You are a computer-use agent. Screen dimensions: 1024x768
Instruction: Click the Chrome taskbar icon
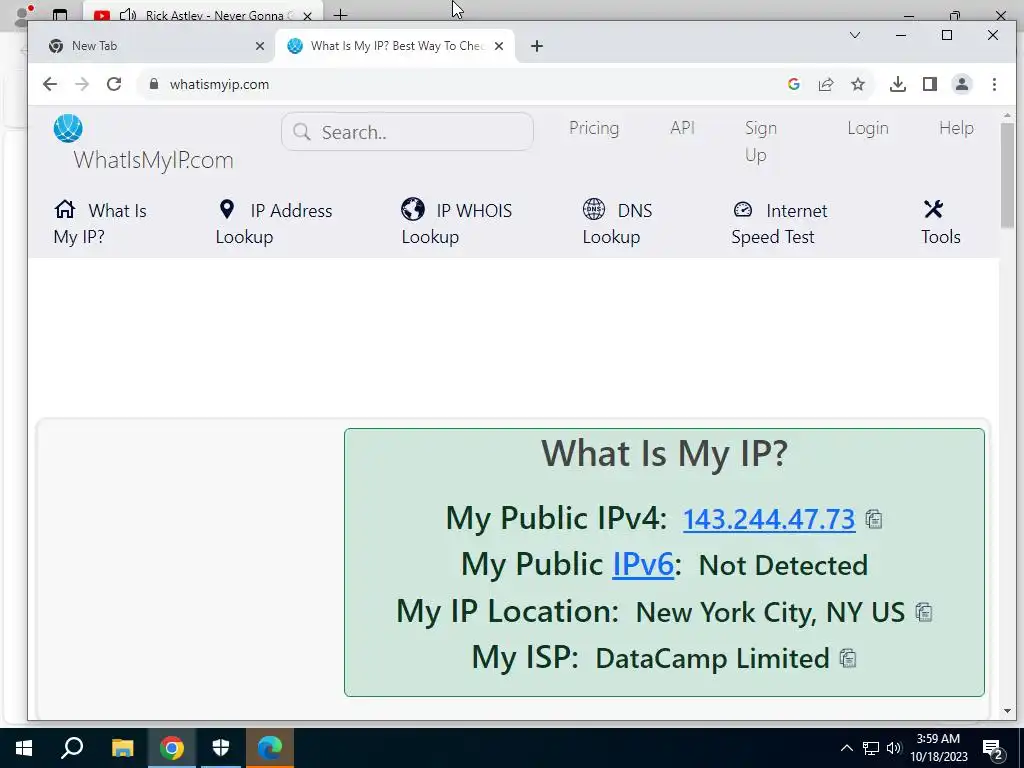172,748
